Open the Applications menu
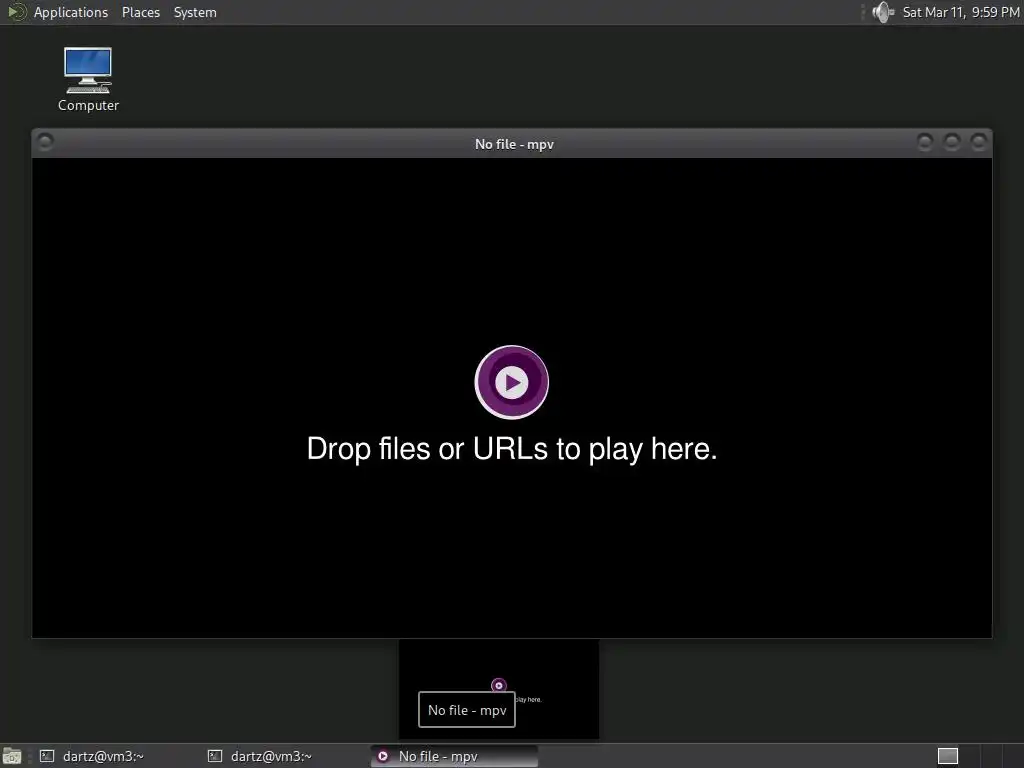This screenshot has height=768, width=1024. [71, 12]
